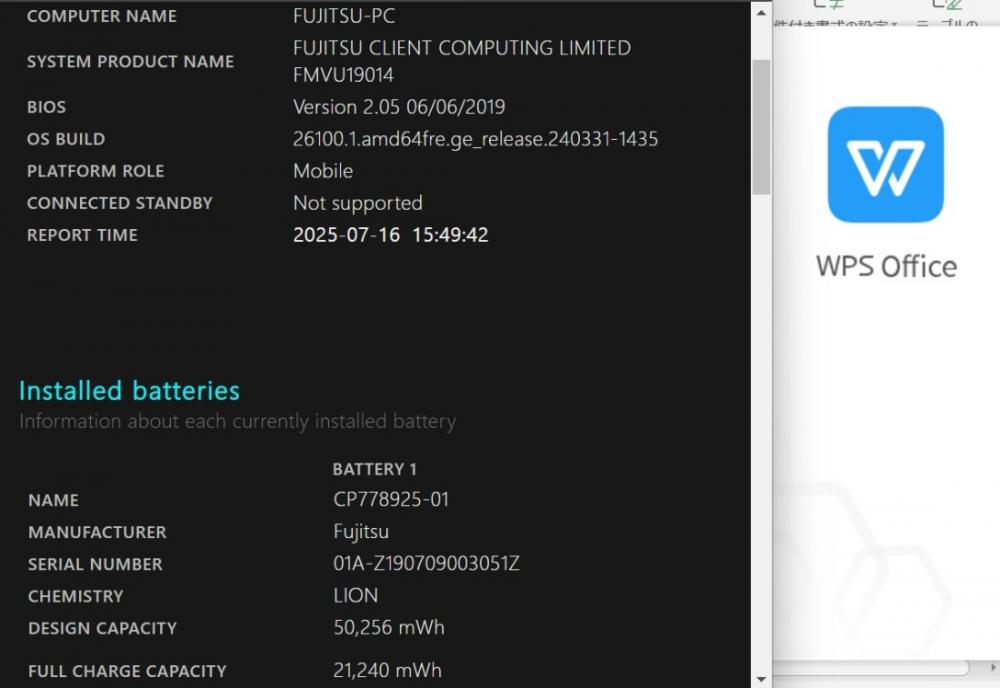Screen dimensions: 1000x688
Task: Click the "SYSTEM PRODUCT NAME" label
Action: point(130,61)
